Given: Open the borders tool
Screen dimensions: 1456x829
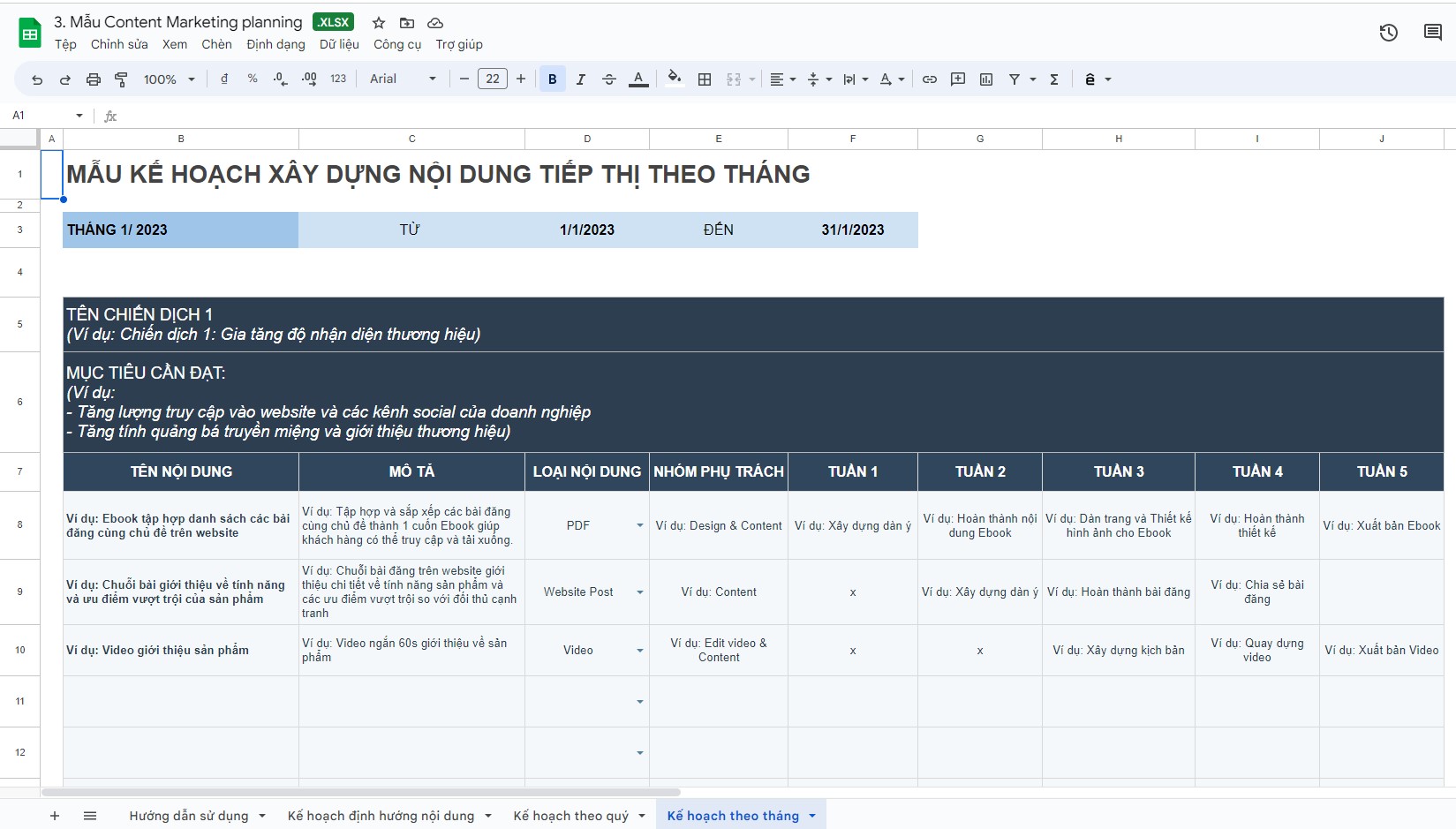Looking at the screenshot, I should coord(705,79).
